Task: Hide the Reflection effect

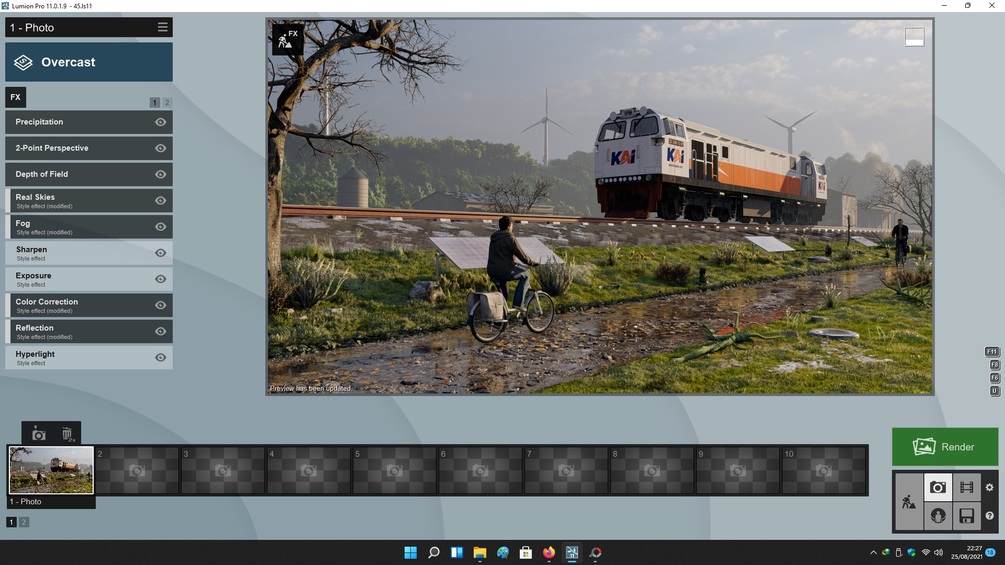Action: tap(160, 331)
